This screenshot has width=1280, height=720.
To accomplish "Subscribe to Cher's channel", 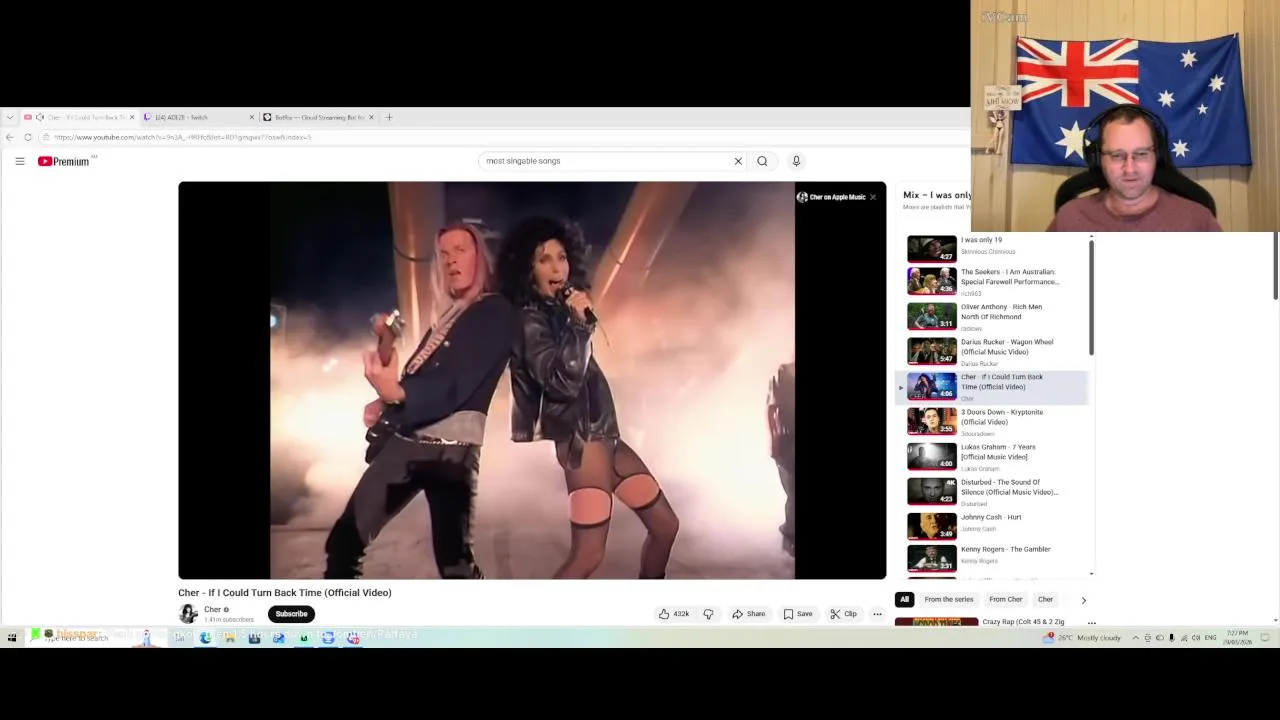I will click(291, 614).
